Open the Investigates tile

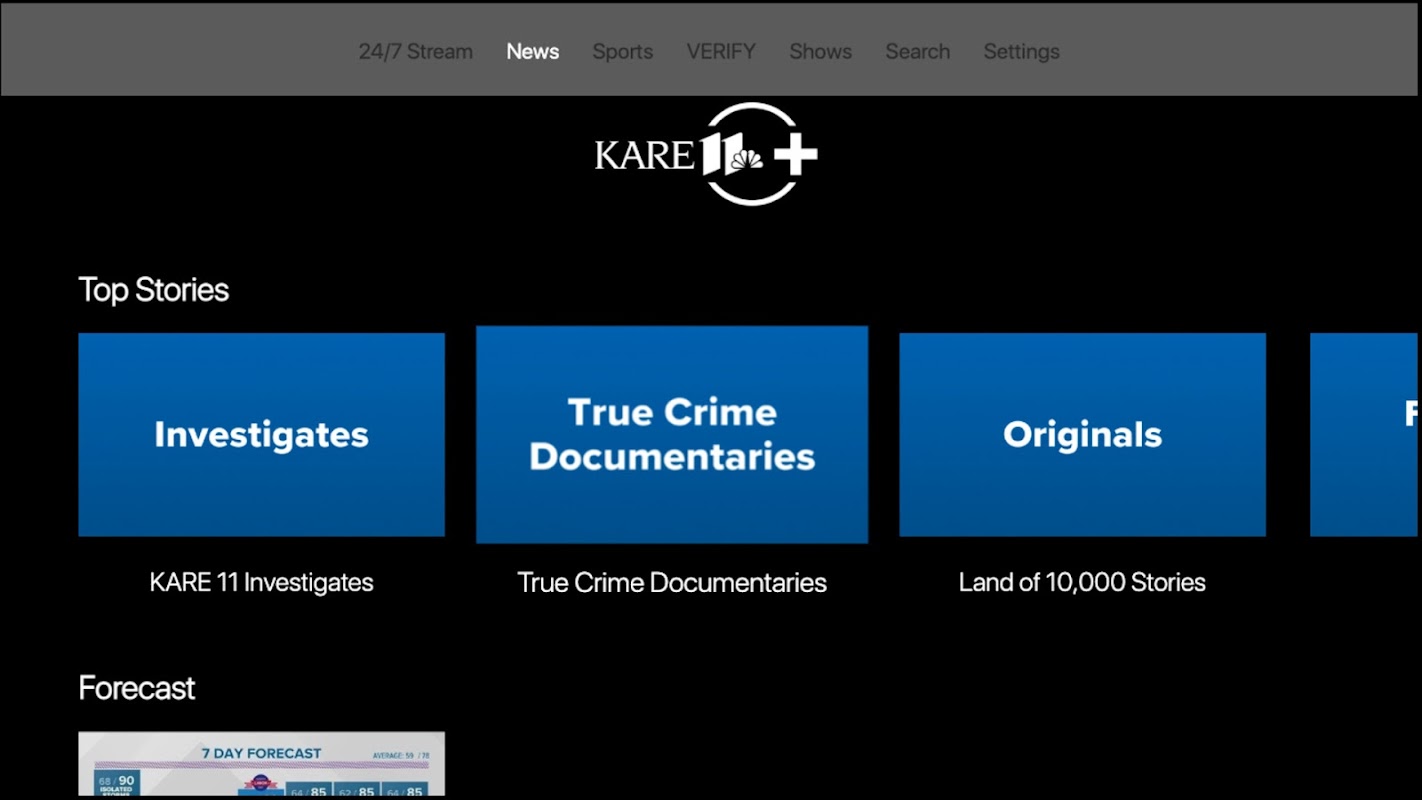point(261,434)
